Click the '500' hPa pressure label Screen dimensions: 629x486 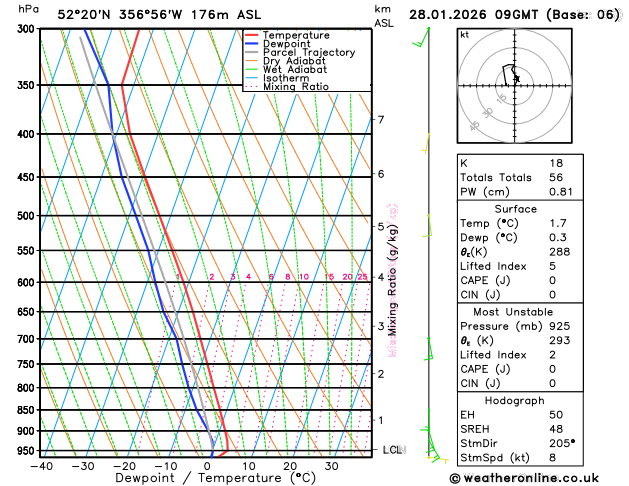point(28,216)
